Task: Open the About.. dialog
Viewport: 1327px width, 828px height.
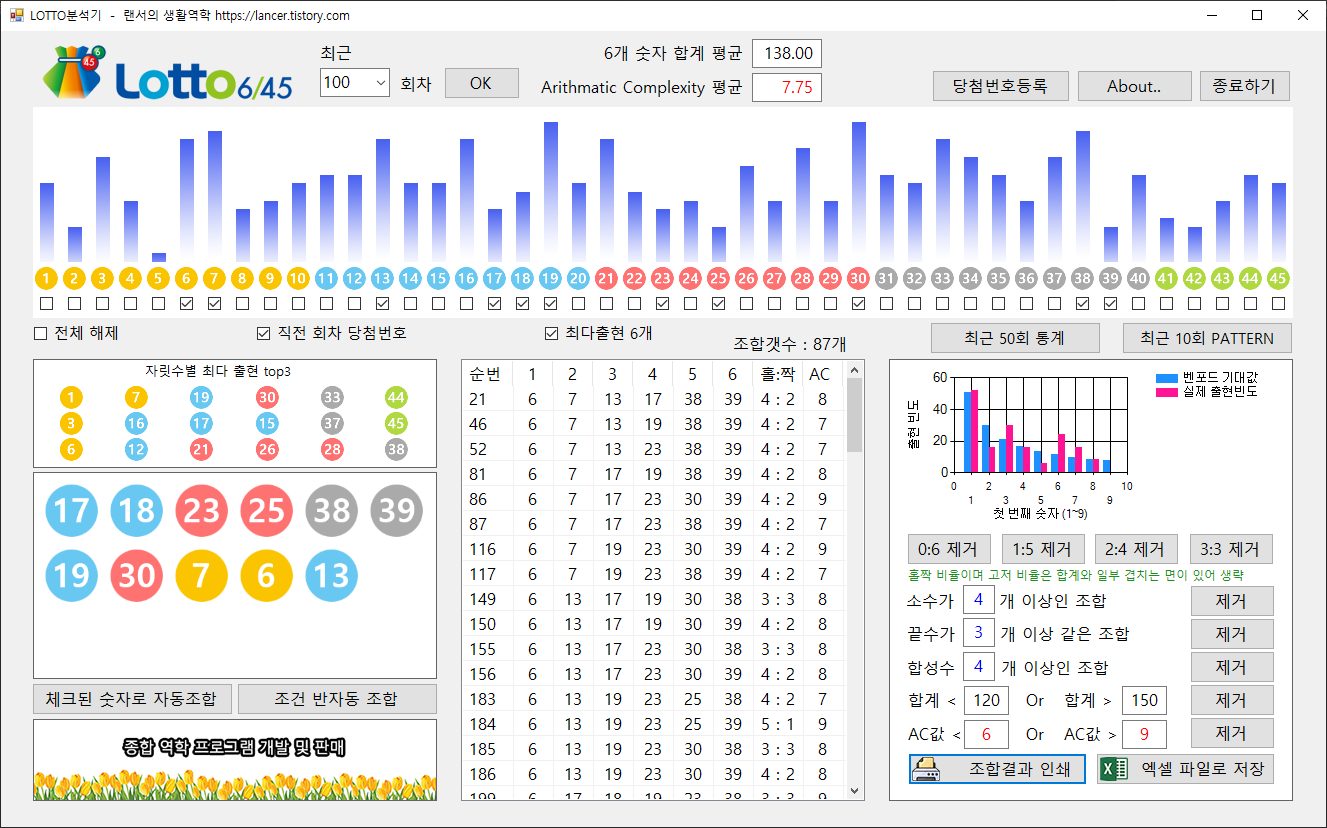Action: (1135, 86)
